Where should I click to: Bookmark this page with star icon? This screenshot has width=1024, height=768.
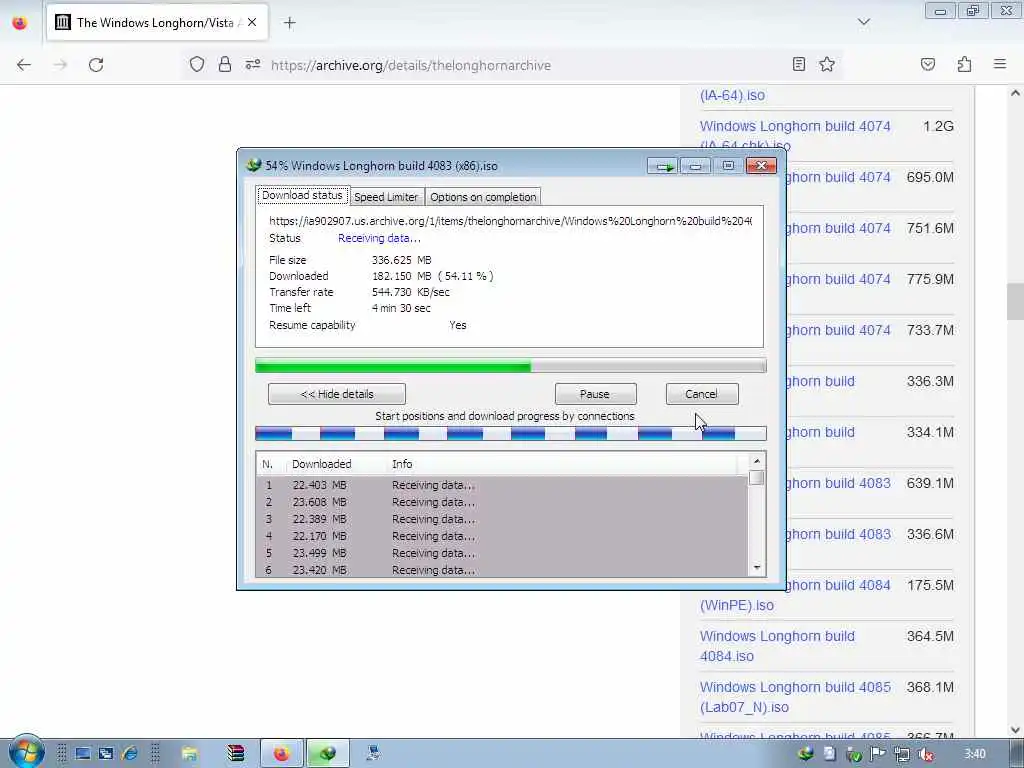(x=827, y=64)
